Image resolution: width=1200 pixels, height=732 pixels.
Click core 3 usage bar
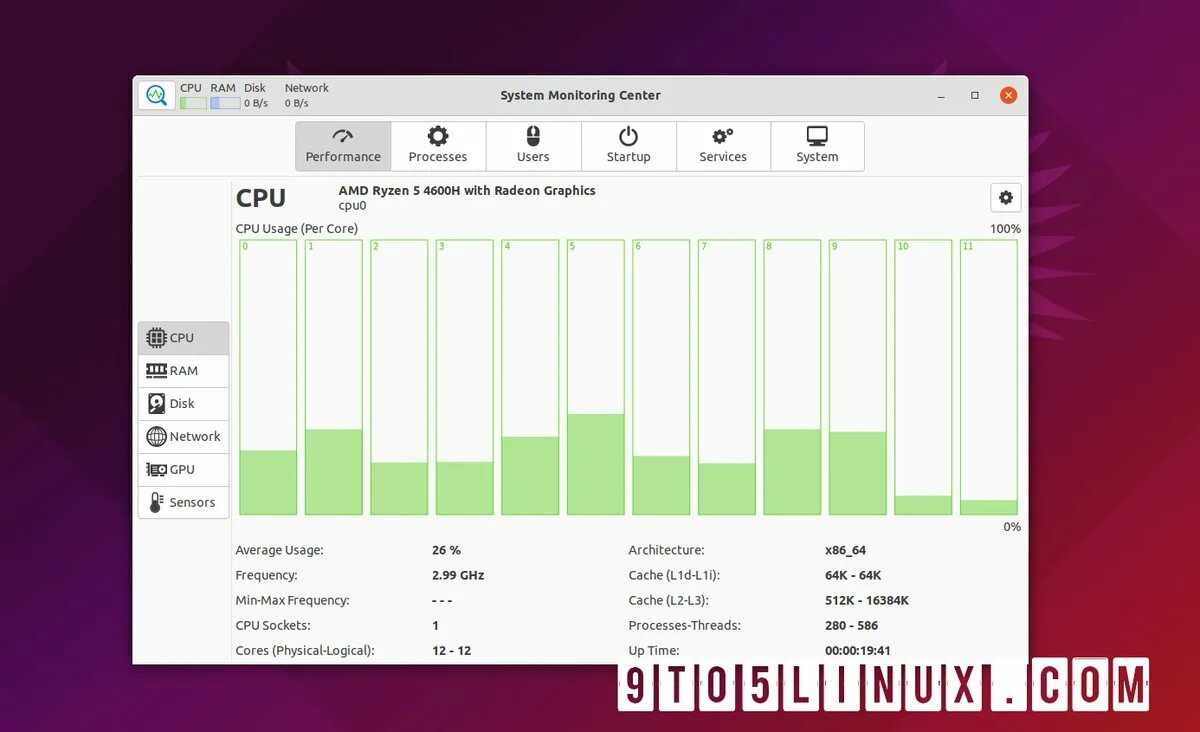coord(465,377)
